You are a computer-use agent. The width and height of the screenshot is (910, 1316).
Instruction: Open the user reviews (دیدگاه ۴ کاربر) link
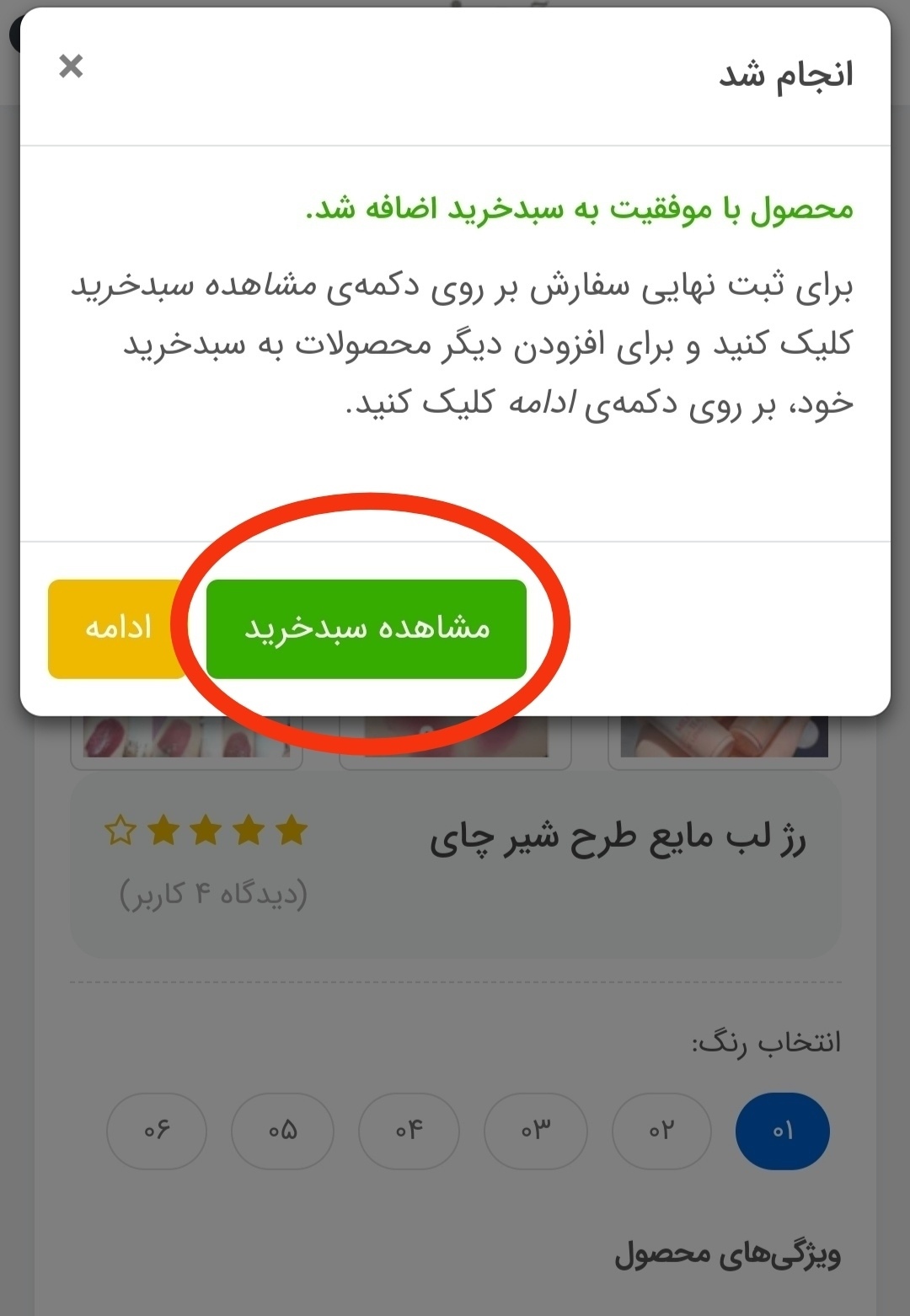[x=213, y=893]
